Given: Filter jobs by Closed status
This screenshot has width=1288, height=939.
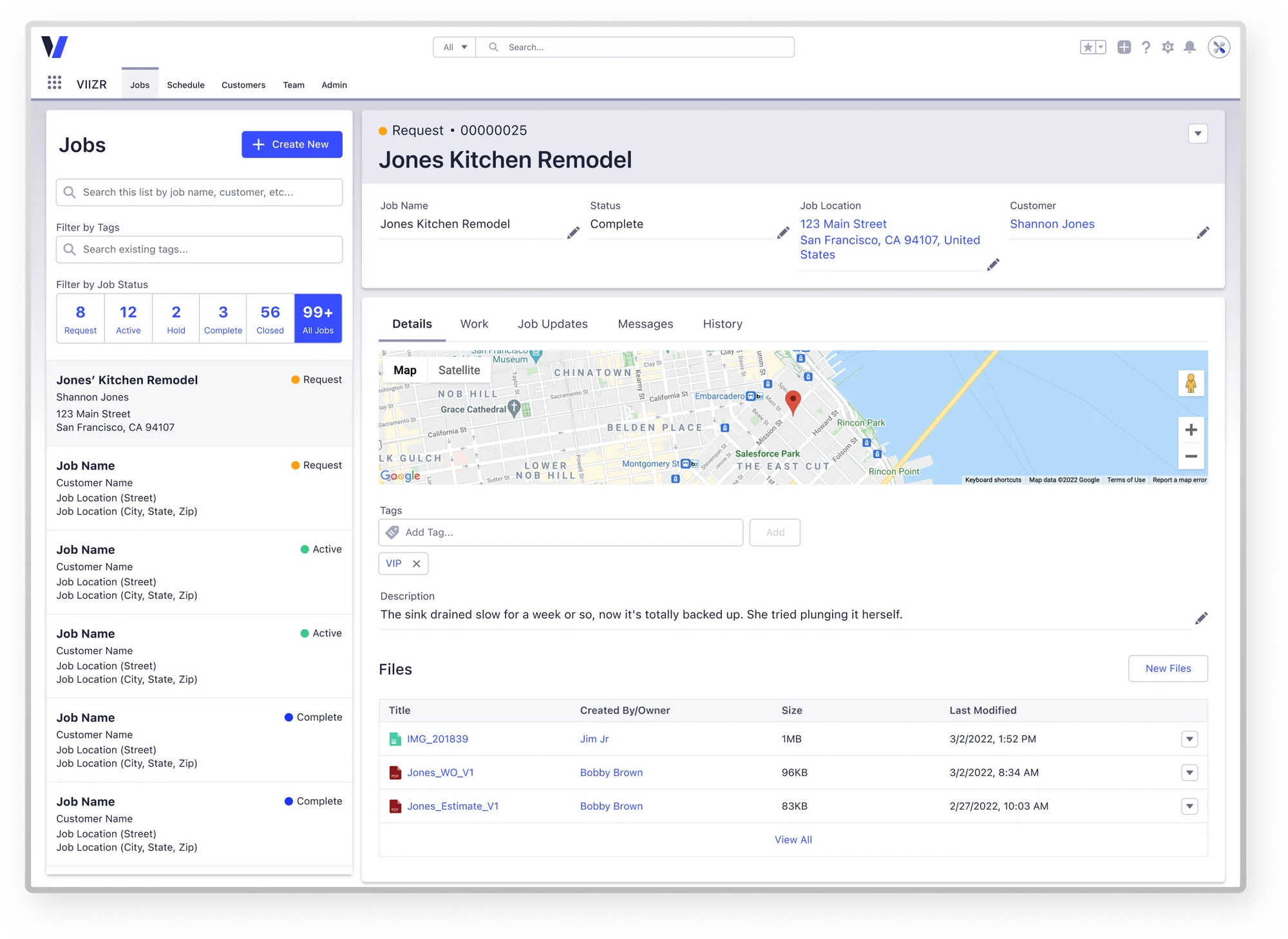Looking at the screenshot, I should 270,319.
